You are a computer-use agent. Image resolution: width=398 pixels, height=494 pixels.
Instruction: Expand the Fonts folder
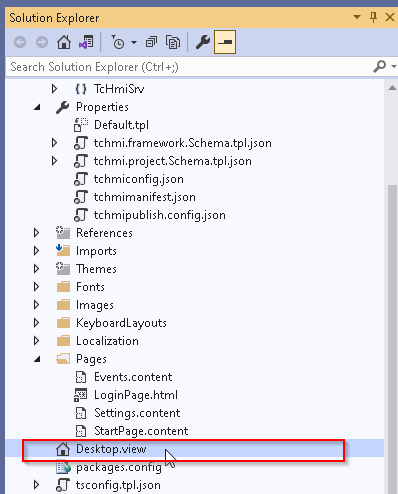click(x=36, y=287)
